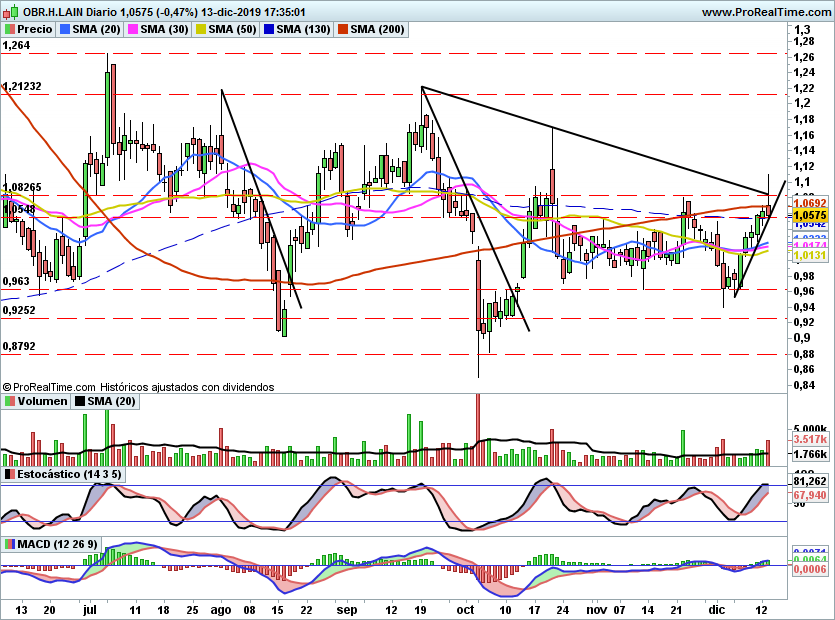Click the yellow SMA (50) legend icon
This screenshot has width=835, height=620.
[201, 29]
